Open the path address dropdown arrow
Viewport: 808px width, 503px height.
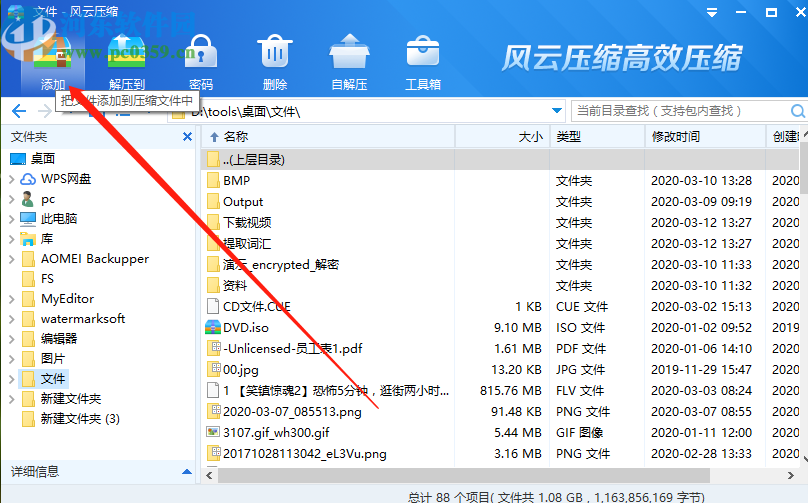tap(557, 110)
